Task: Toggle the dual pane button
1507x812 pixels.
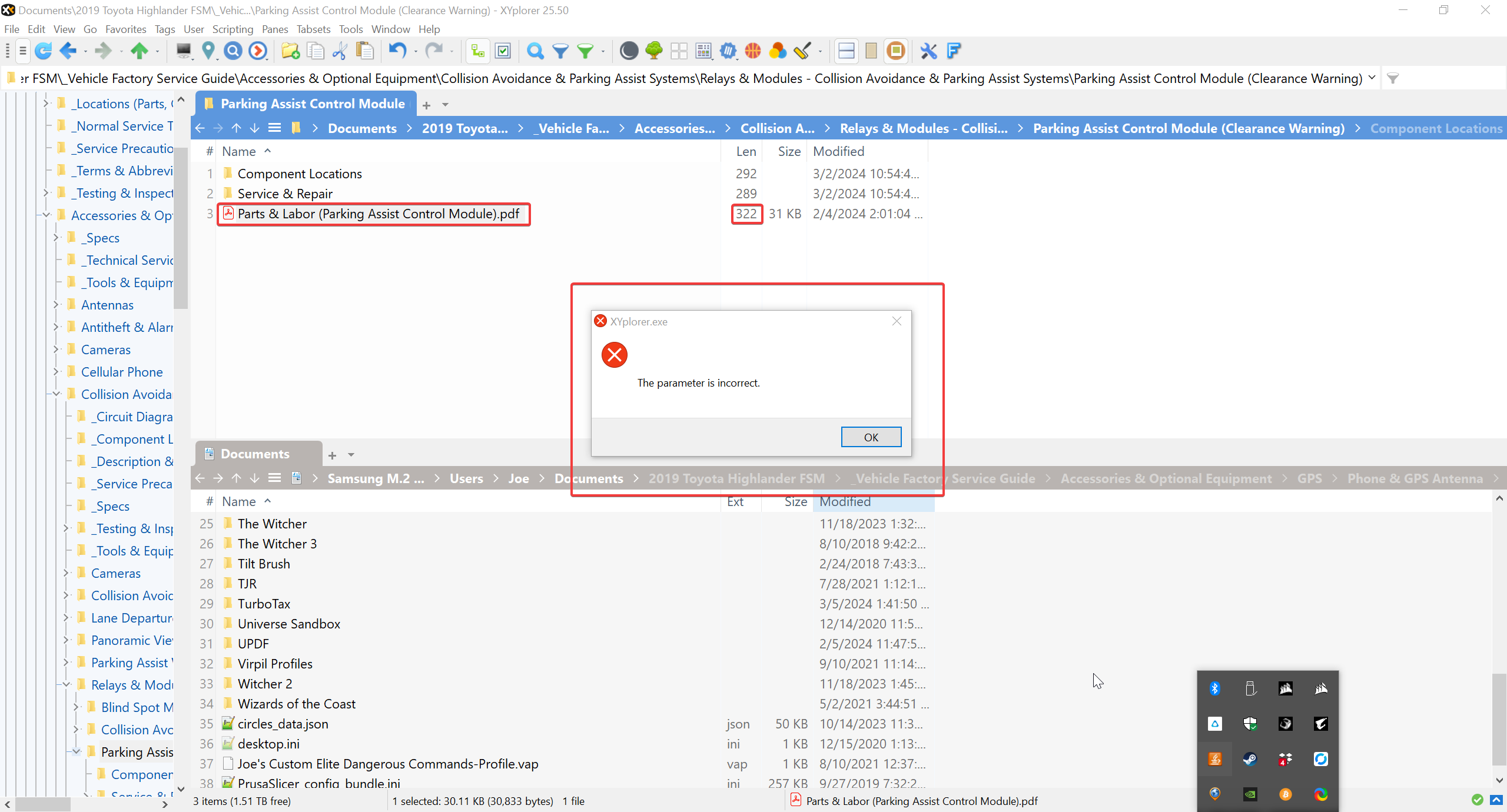Action: tap(846, 51)
